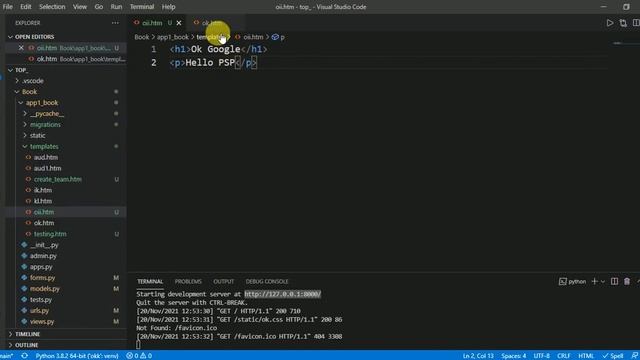
Task: Open errors and warnings count in status bar
Action: [x=139, y=356]
